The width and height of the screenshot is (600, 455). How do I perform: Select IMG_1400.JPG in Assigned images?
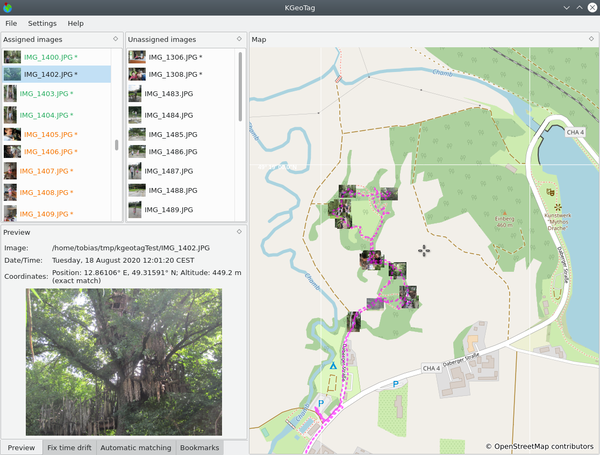pos(49,56)
